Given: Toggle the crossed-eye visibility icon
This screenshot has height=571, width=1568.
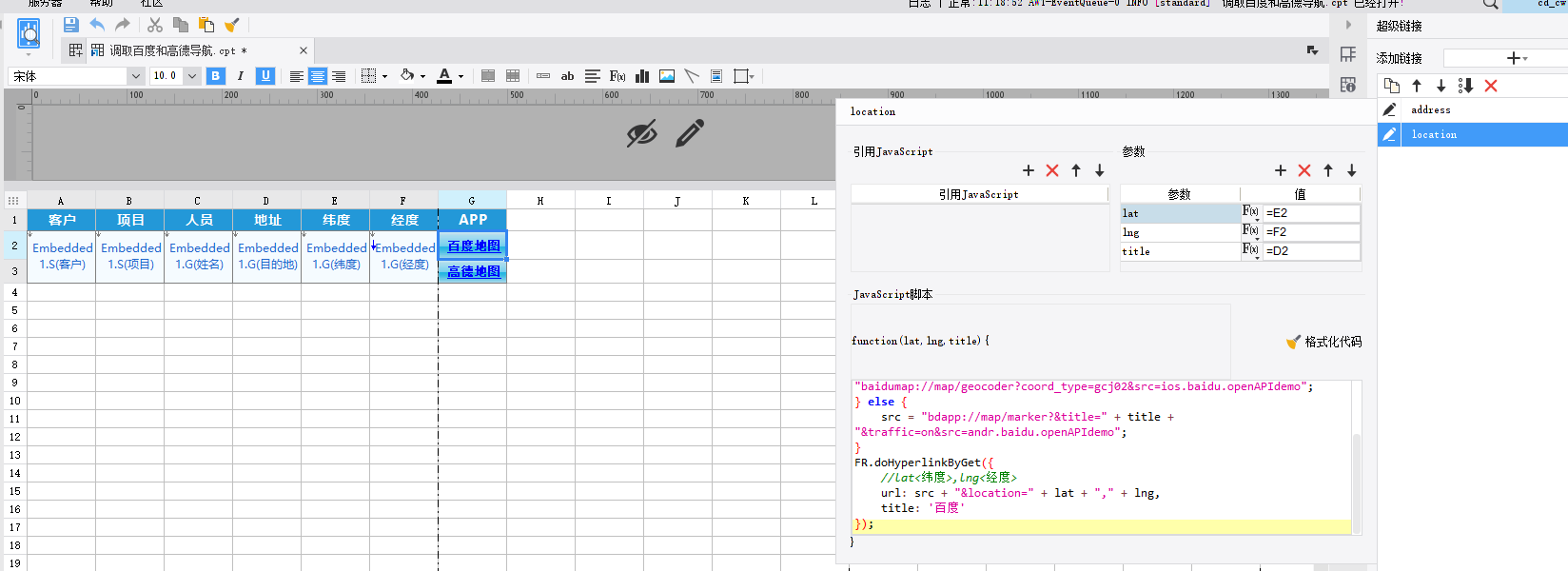Looking at the screenshot, I should (x=641, y=133).
